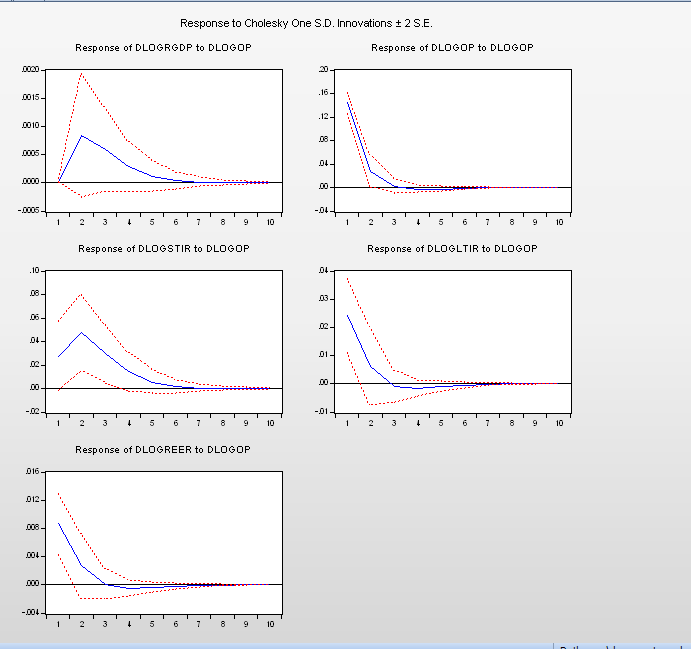Image resolution: width=691 pixels, height=649 pixels.
Task: Click the 'Response of DLOGLTIR to DLOGOP' title
Action: (452, 248)
